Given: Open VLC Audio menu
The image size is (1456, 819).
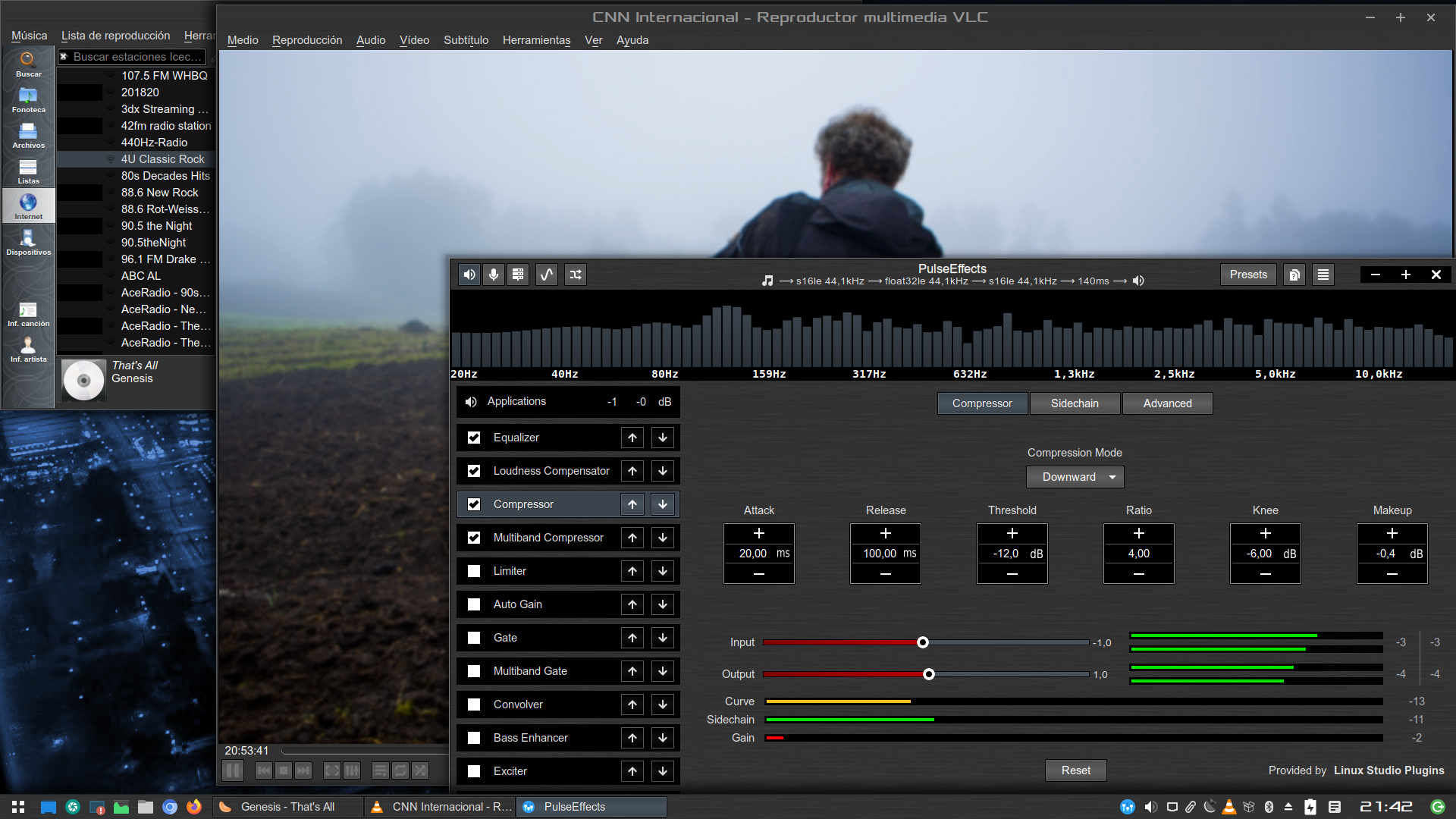Looking at the screenshot, I should click(371, 40).
